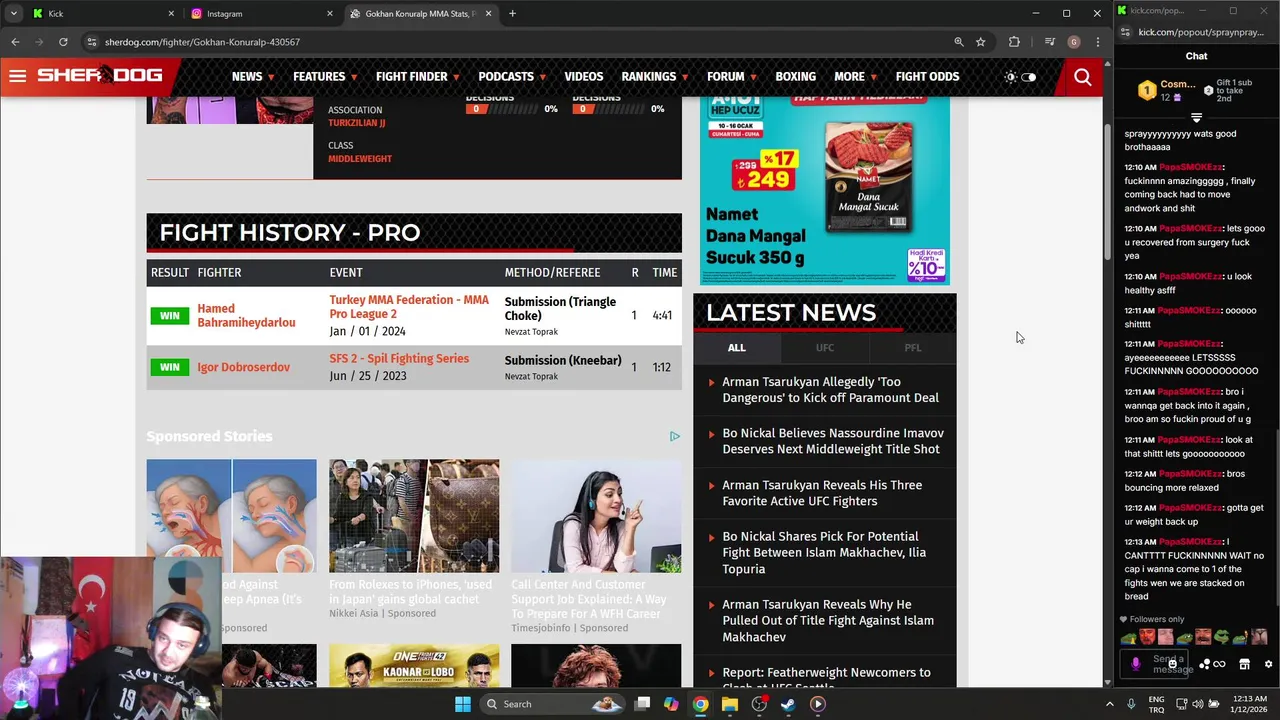The width and height of the screenshot is (1280, 720).
Task: Open a new Chrome tab
Action: [x=512, y=14]
